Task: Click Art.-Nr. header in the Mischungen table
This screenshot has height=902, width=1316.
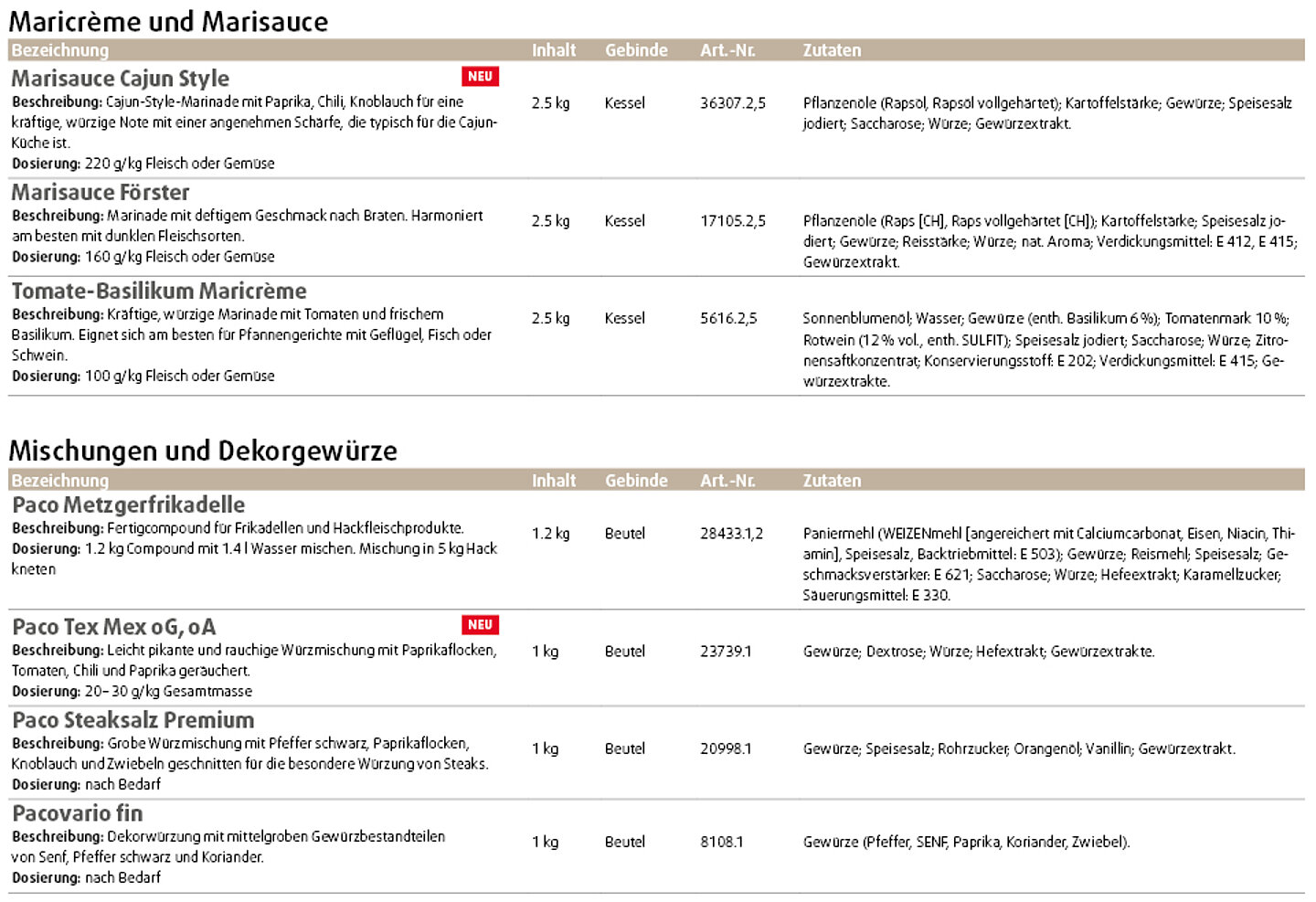Action: click(x=727, y=481)
